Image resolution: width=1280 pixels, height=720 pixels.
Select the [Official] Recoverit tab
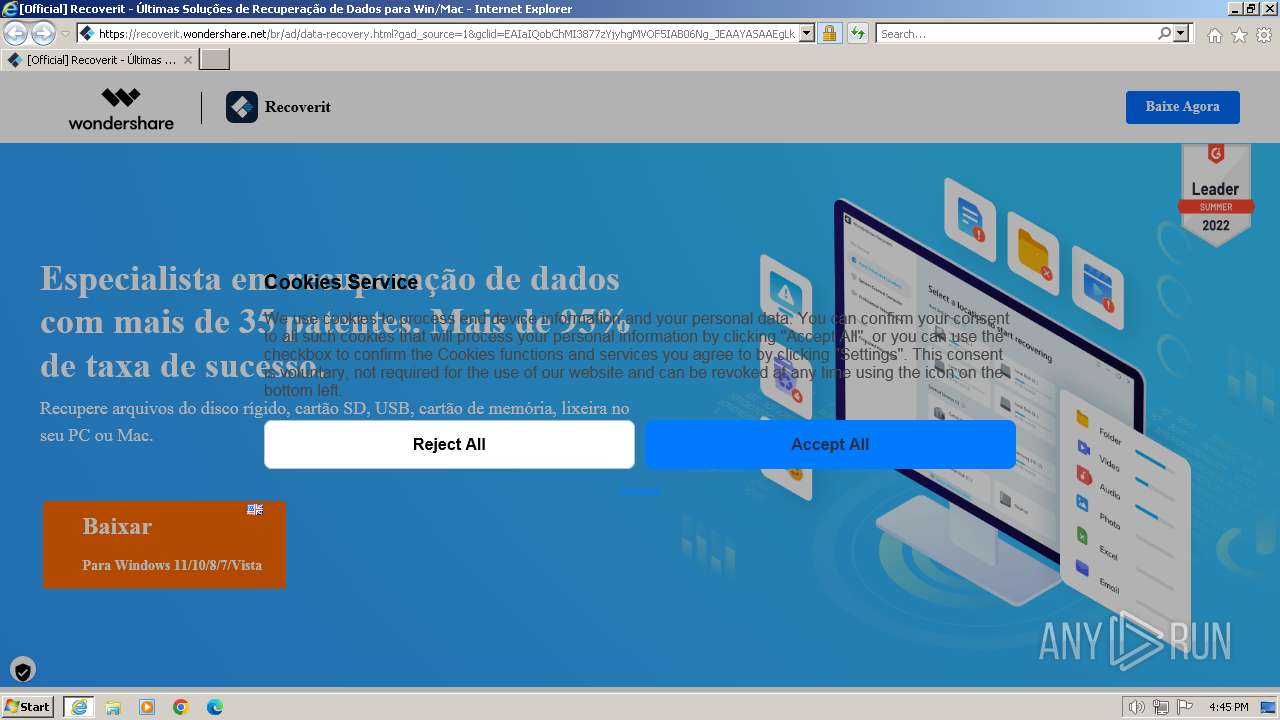coord(99,60)
